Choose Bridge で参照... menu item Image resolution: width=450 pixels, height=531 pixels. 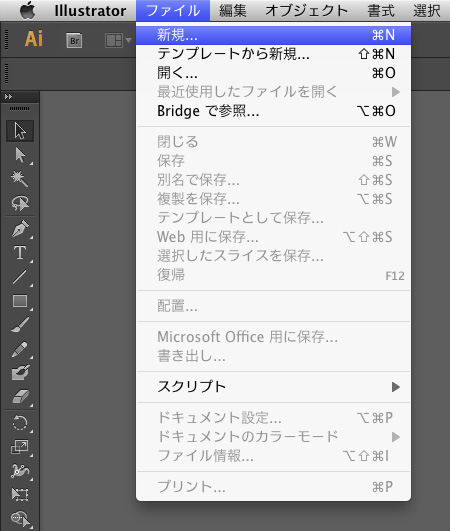pyautogui.click(x=274, y=111)
